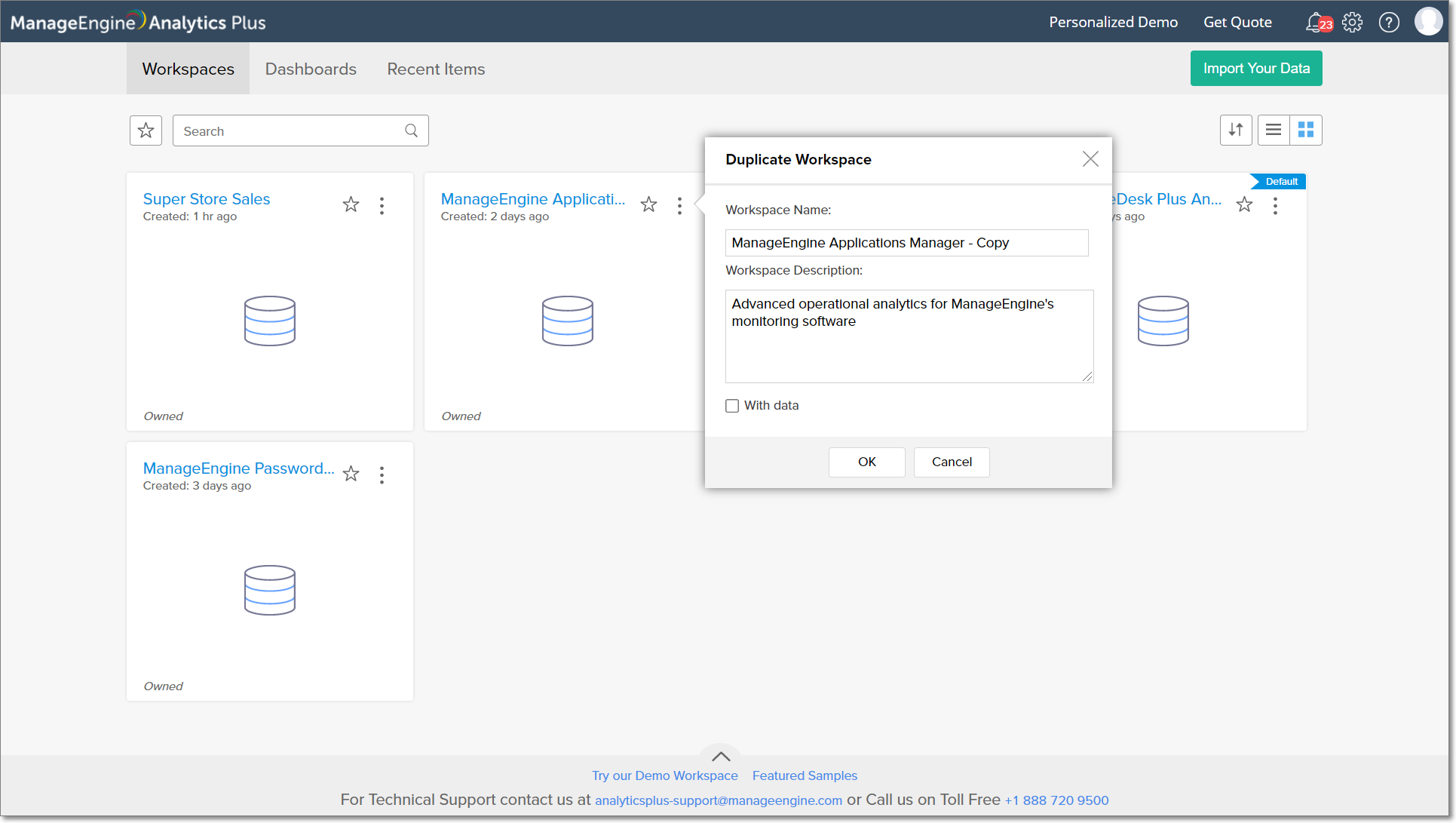
Task: Favorite the Super Store Sales workspace
Action: [351, 204]
